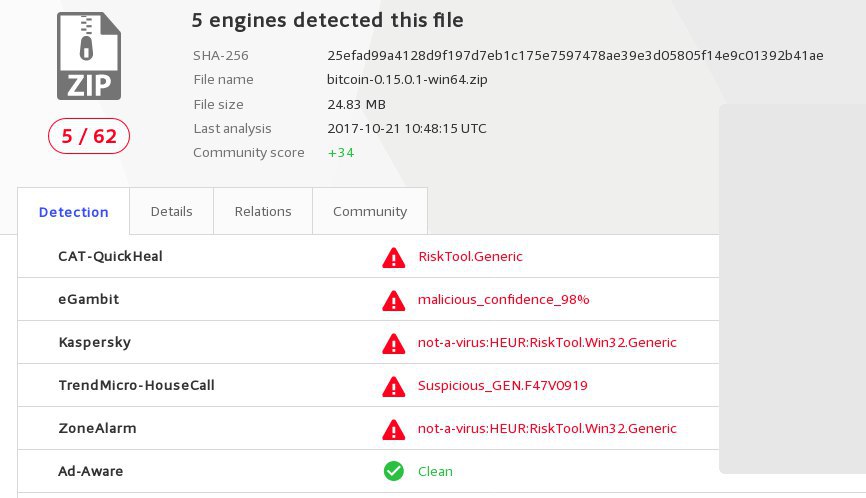The image size is (866, 498).
Task: Click the warning icon in Kaspersky row
Action: click(393, 343)
